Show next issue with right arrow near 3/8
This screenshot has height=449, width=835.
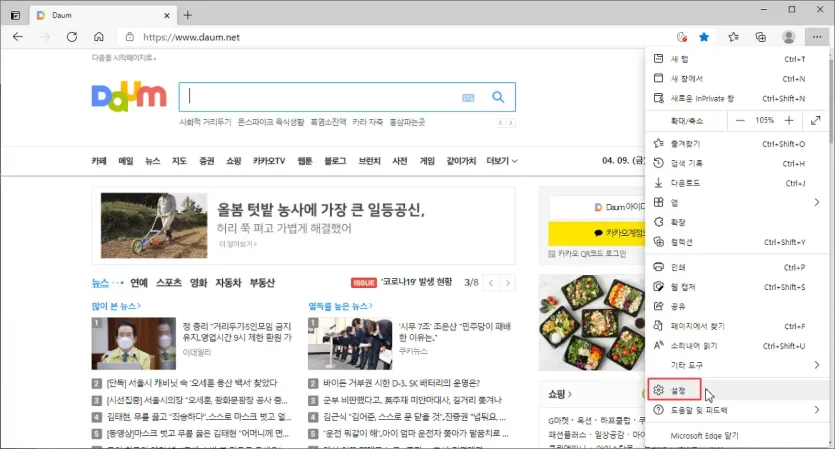(x=507, y=283)
